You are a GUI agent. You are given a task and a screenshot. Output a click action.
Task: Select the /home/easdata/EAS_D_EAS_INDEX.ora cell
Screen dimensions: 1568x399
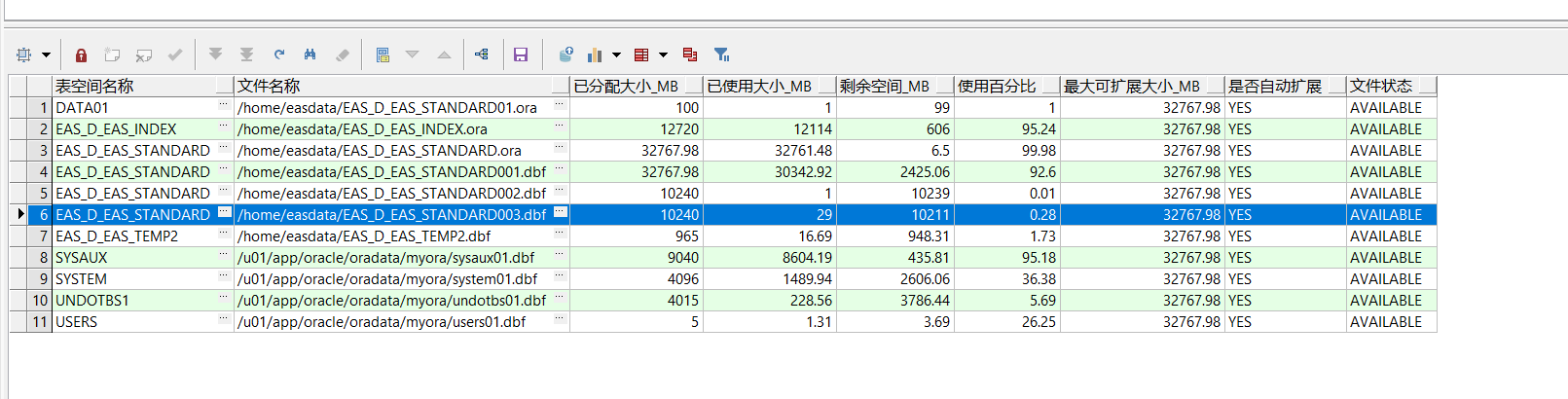(x=402, y=128)
